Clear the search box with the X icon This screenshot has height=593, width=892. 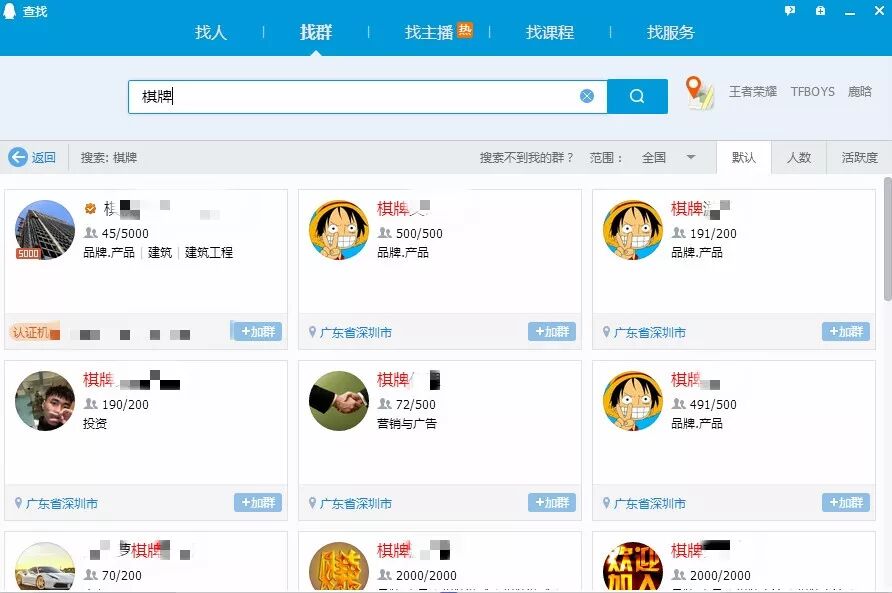point(587,95)
